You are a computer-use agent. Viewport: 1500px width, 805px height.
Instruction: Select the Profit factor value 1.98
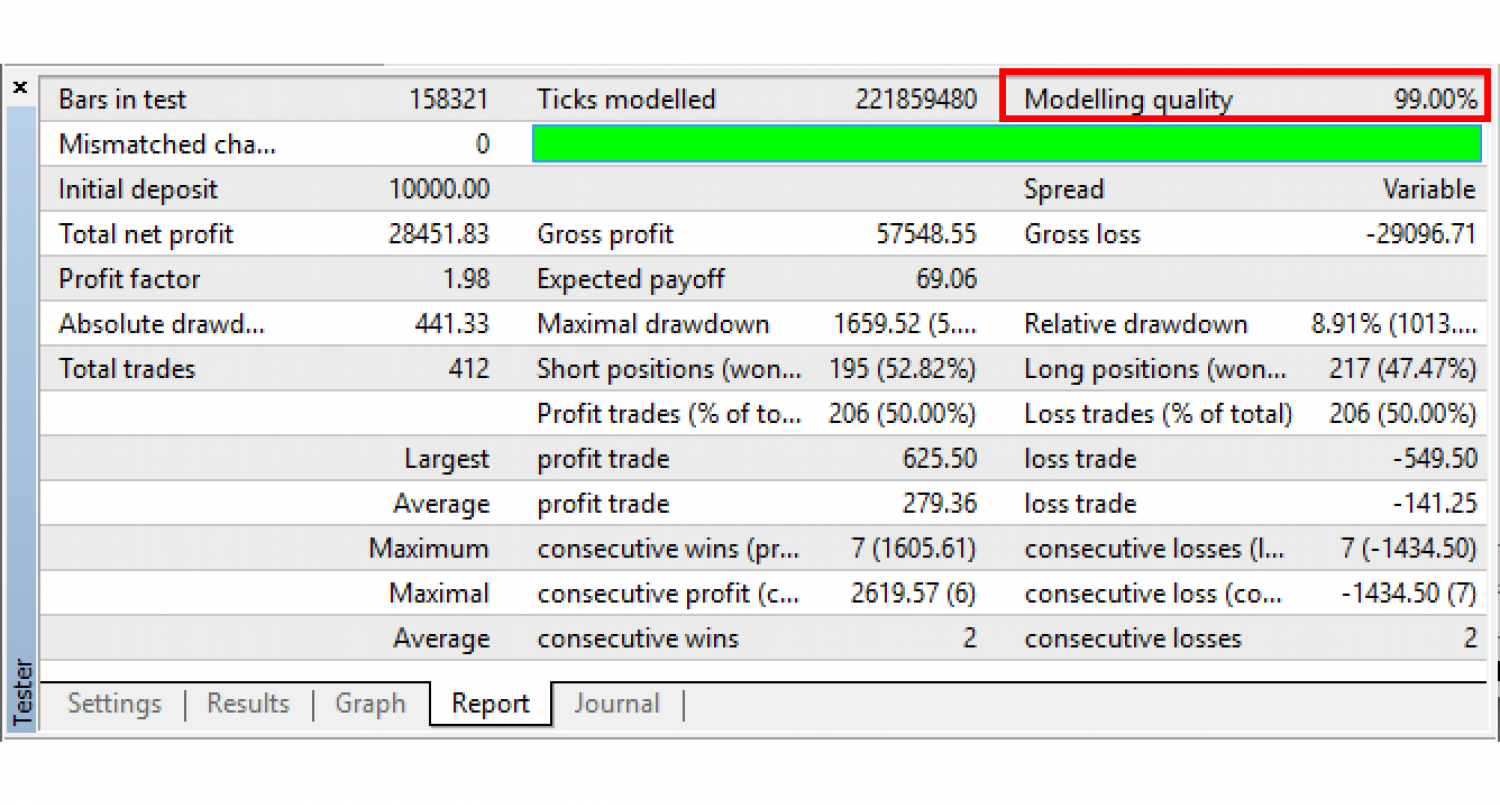pyautogui.click(x=470, y=279)
